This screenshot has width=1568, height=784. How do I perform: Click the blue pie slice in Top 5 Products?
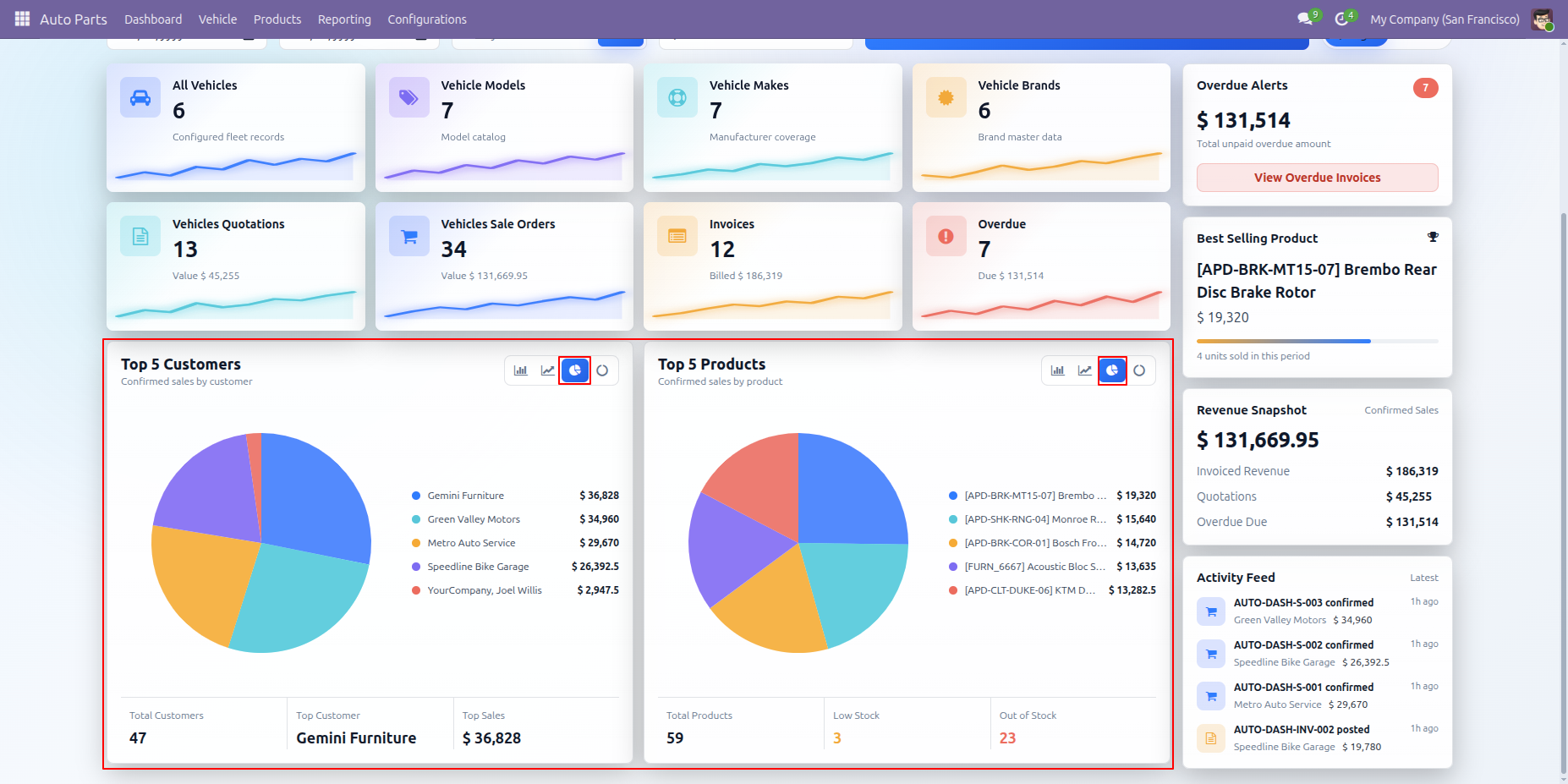tap(846, 491)
